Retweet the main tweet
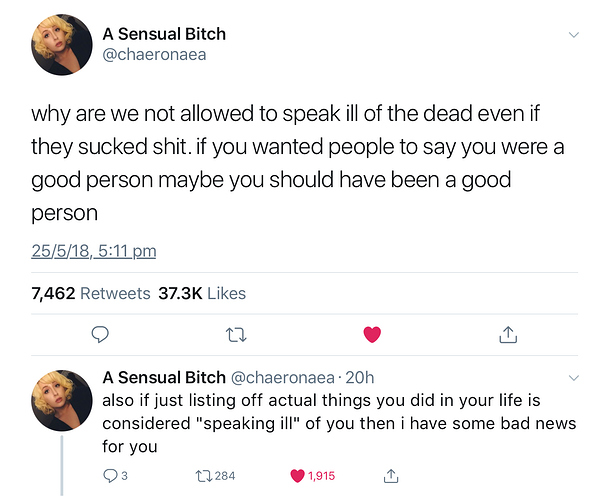 [236, 335]
